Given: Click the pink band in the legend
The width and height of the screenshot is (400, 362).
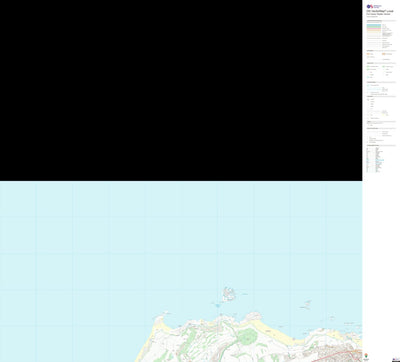Looking at the screenshot, I should pos(374,29).
